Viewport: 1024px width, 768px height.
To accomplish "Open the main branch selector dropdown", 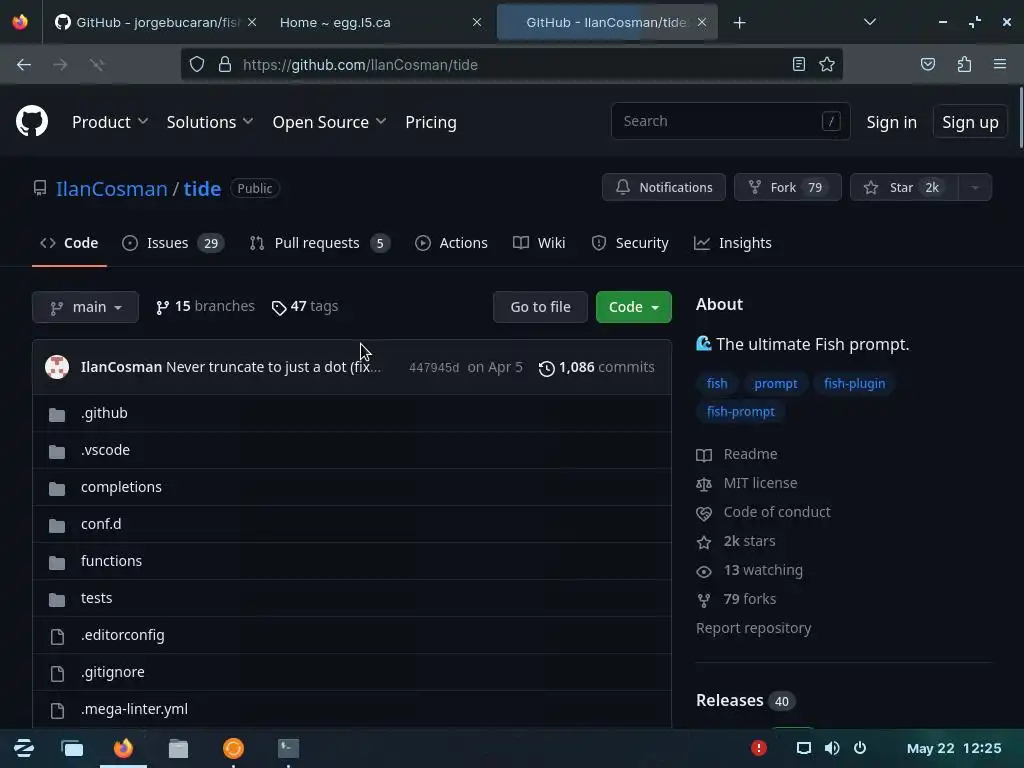I will (86, 307).
